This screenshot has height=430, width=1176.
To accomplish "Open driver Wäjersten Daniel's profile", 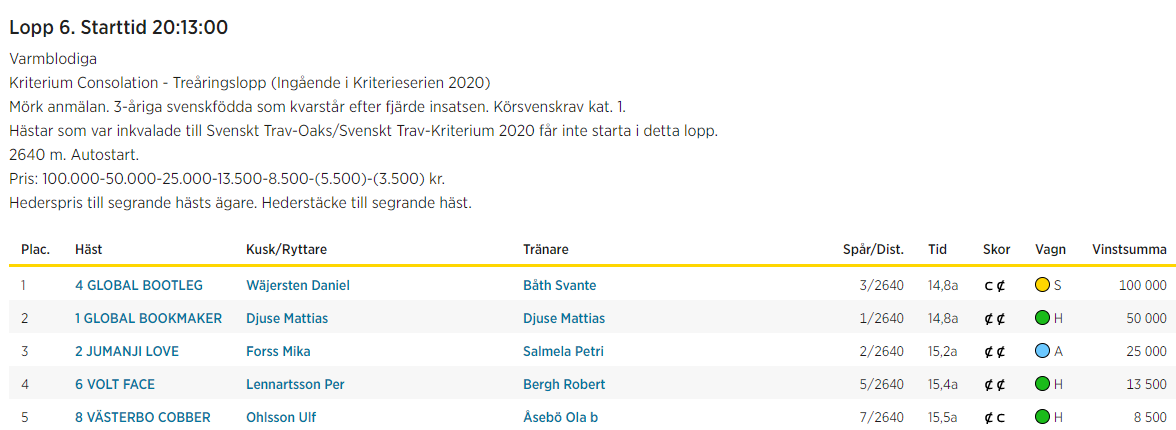I will 298,285.
